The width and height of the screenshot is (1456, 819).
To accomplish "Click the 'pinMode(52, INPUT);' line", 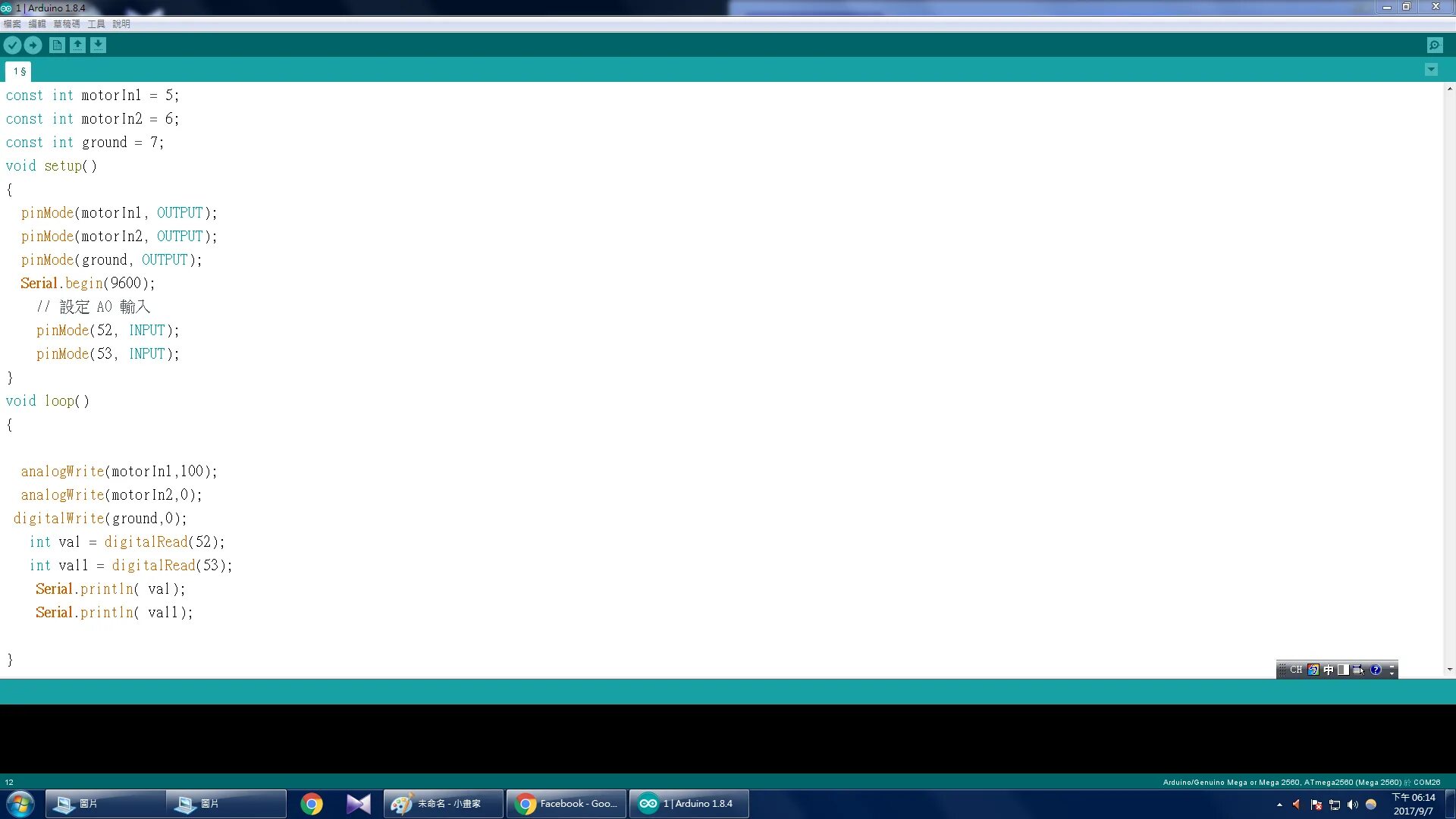I will tap(108, 331).
